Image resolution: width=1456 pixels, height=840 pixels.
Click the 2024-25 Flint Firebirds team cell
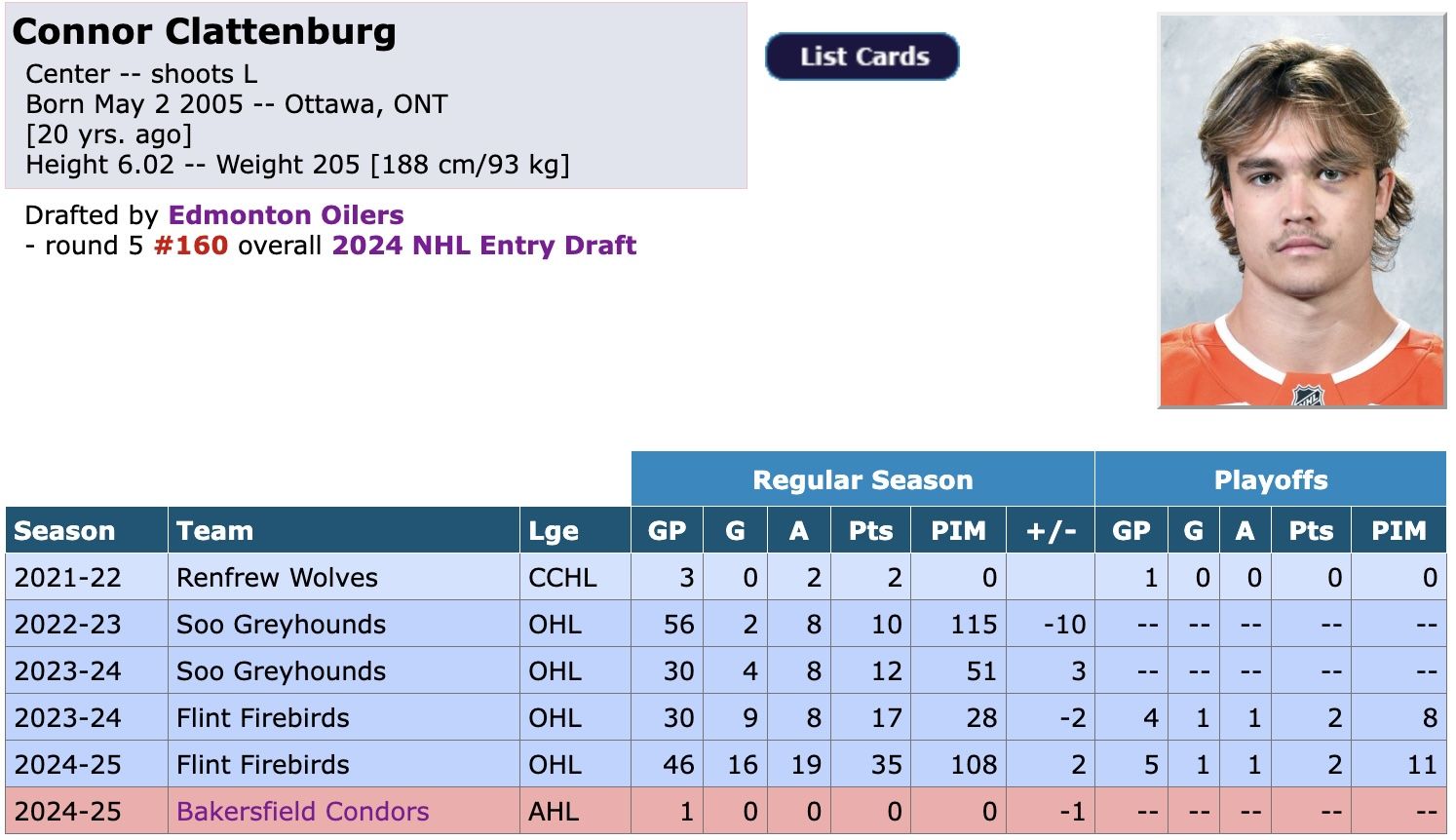[x=262, y=764]
